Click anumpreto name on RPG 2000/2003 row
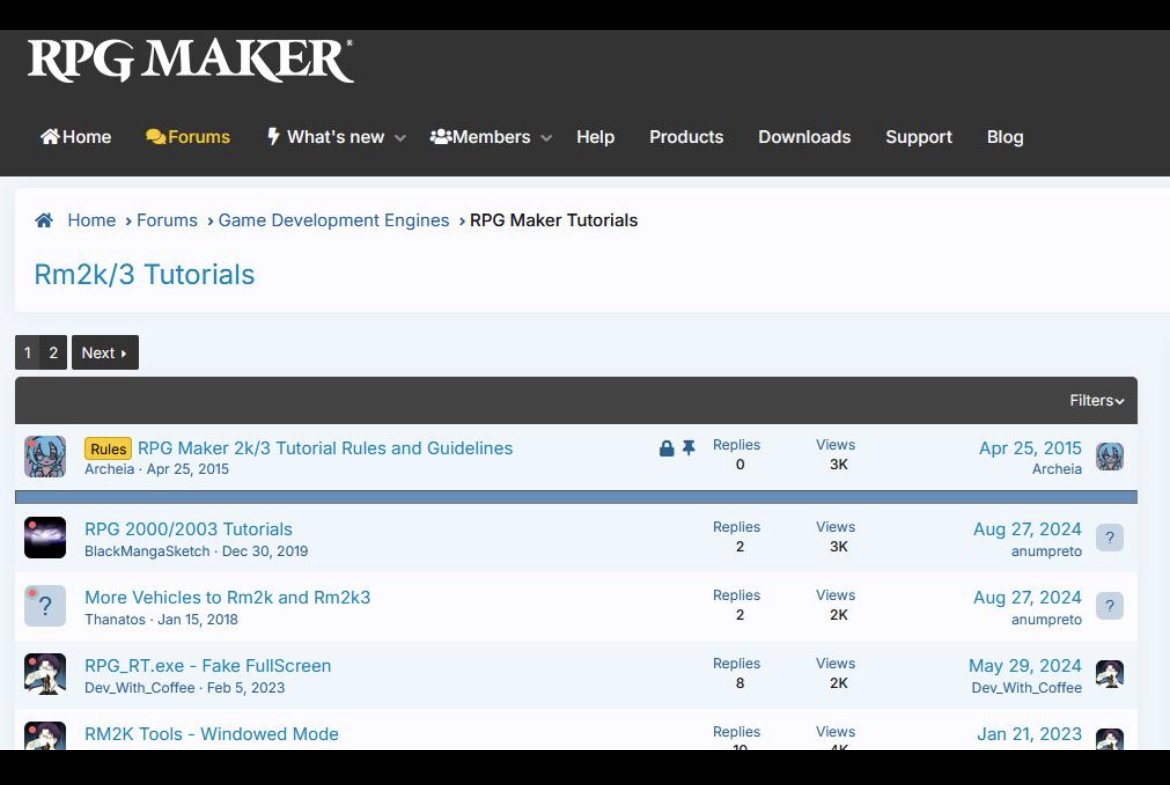 click(1046, 551)
